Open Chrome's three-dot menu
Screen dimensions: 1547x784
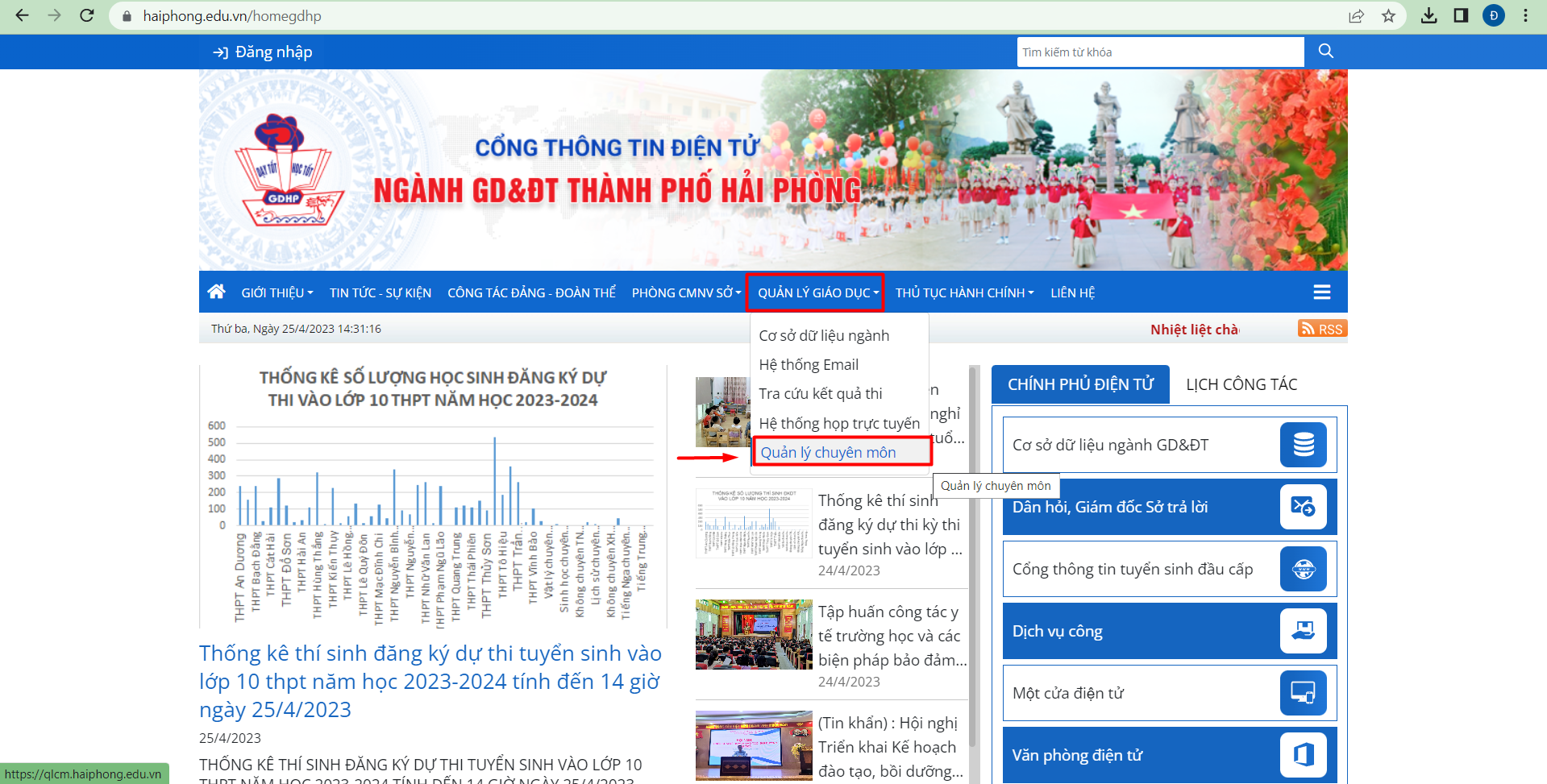(1525, 16)
